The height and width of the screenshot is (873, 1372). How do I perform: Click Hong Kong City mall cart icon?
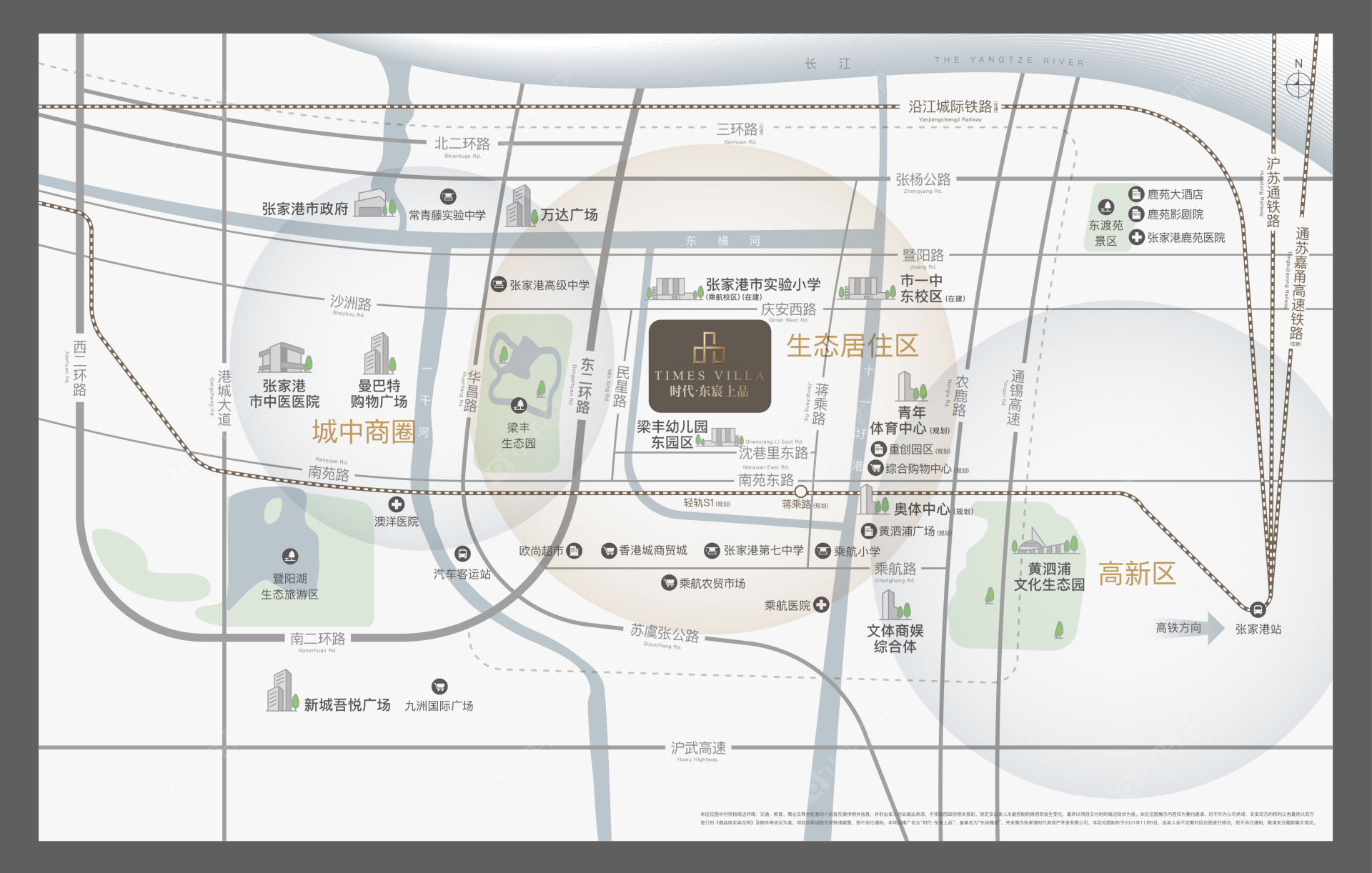pyautogui.click(x=608, y=550)
